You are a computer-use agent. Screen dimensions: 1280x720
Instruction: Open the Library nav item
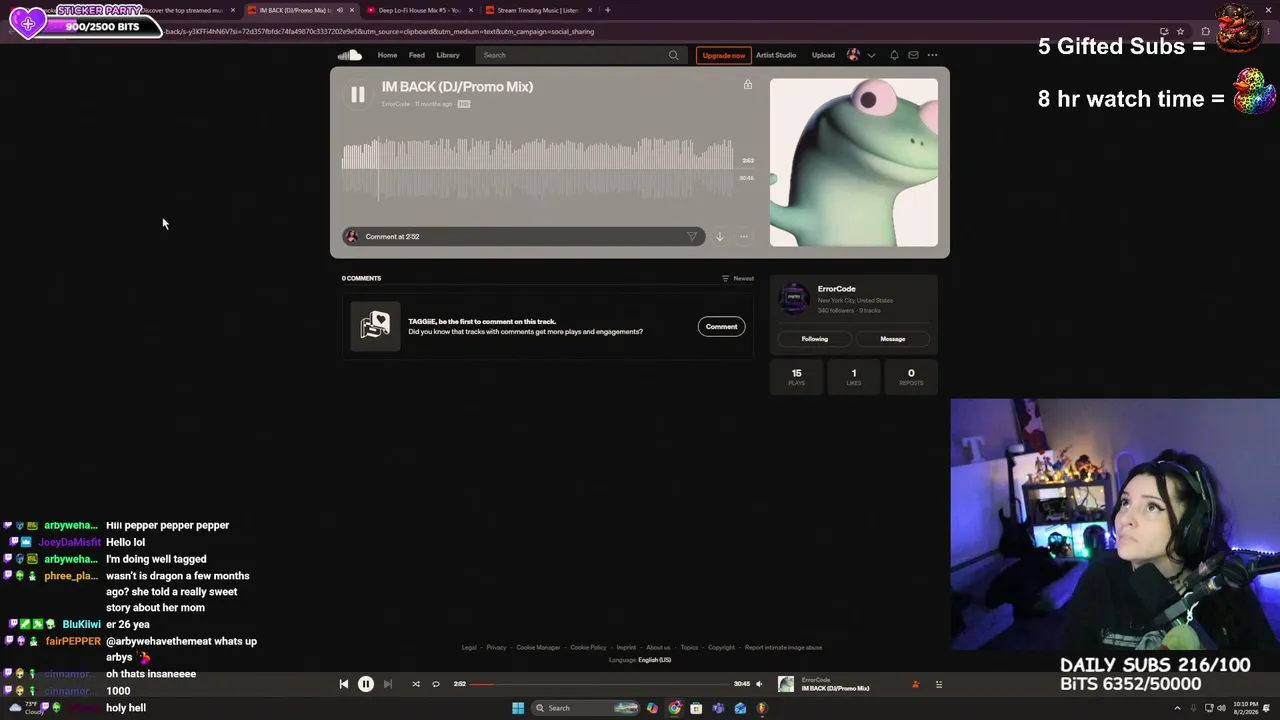click(448, 55)
